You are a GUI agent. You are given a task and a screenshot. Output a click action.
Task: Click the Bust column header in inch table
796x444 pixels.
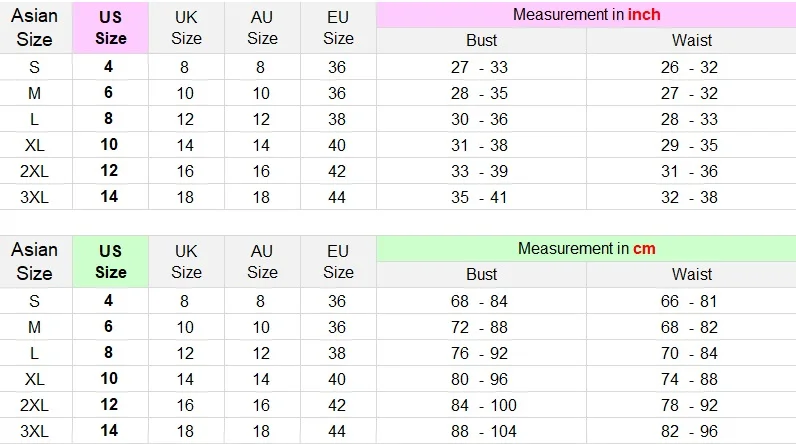click(x=481, y=41)
